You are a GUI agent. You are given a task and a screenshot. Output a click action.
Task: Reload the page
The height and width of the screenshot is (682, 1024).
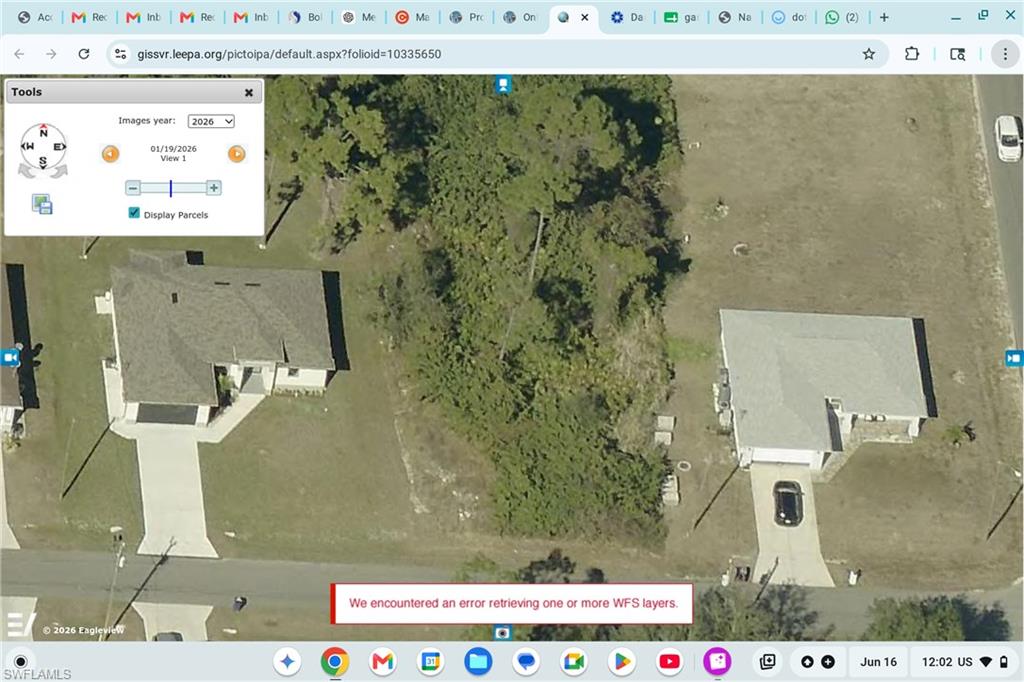coord(84,54)
